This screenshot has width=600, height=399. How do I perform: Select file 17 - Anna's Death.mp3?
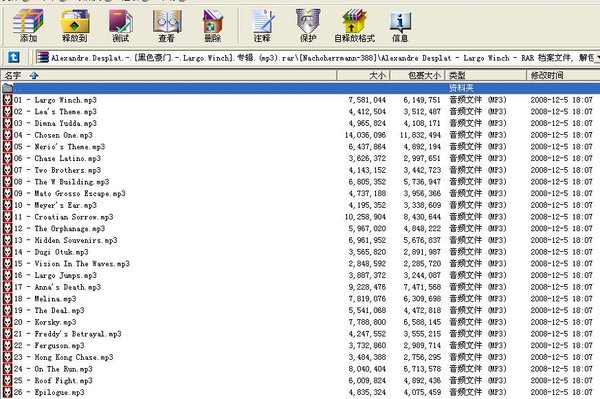coord(57,287)
